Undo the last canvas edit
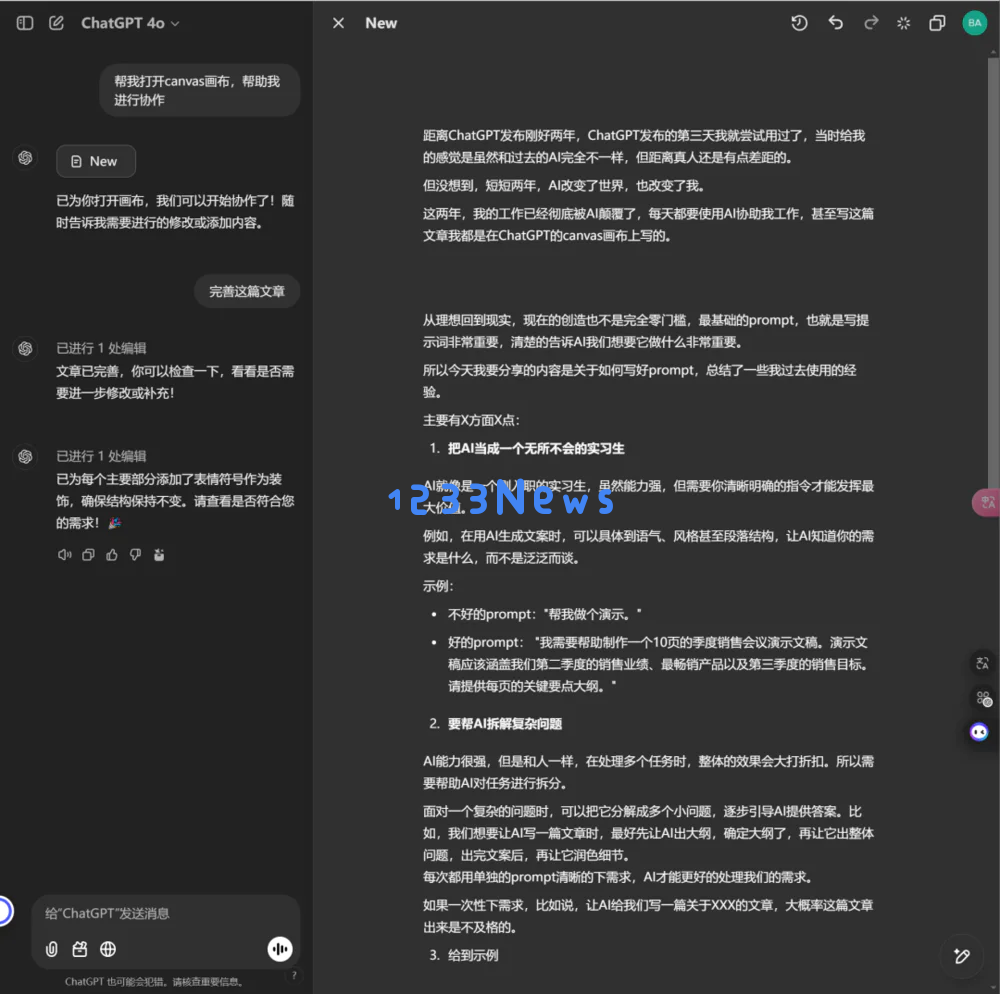Screen dimensions: 1000x994 coord(835,24)
